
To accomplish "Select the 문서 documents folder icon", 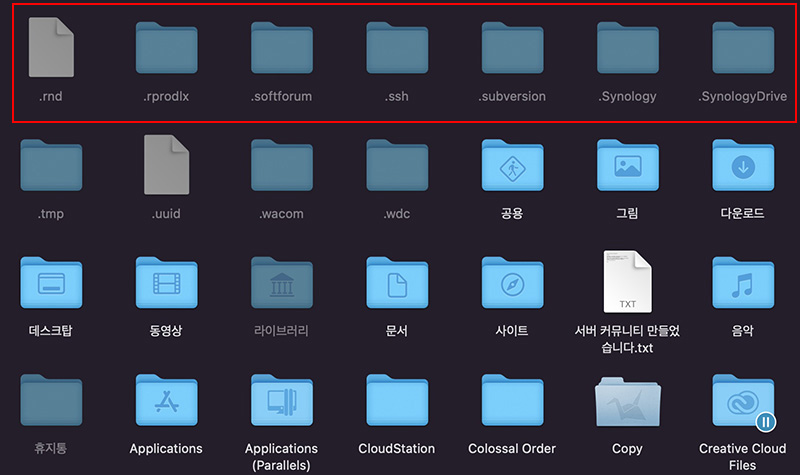I will [397, 283].
